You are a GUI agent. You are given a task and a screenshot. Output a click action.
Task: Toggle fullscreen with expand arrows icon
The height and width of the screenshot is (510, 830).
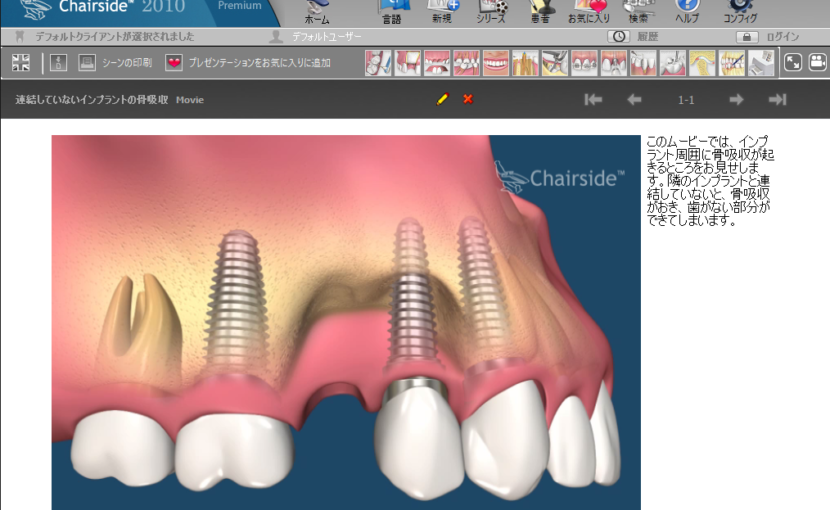point(792,63)
